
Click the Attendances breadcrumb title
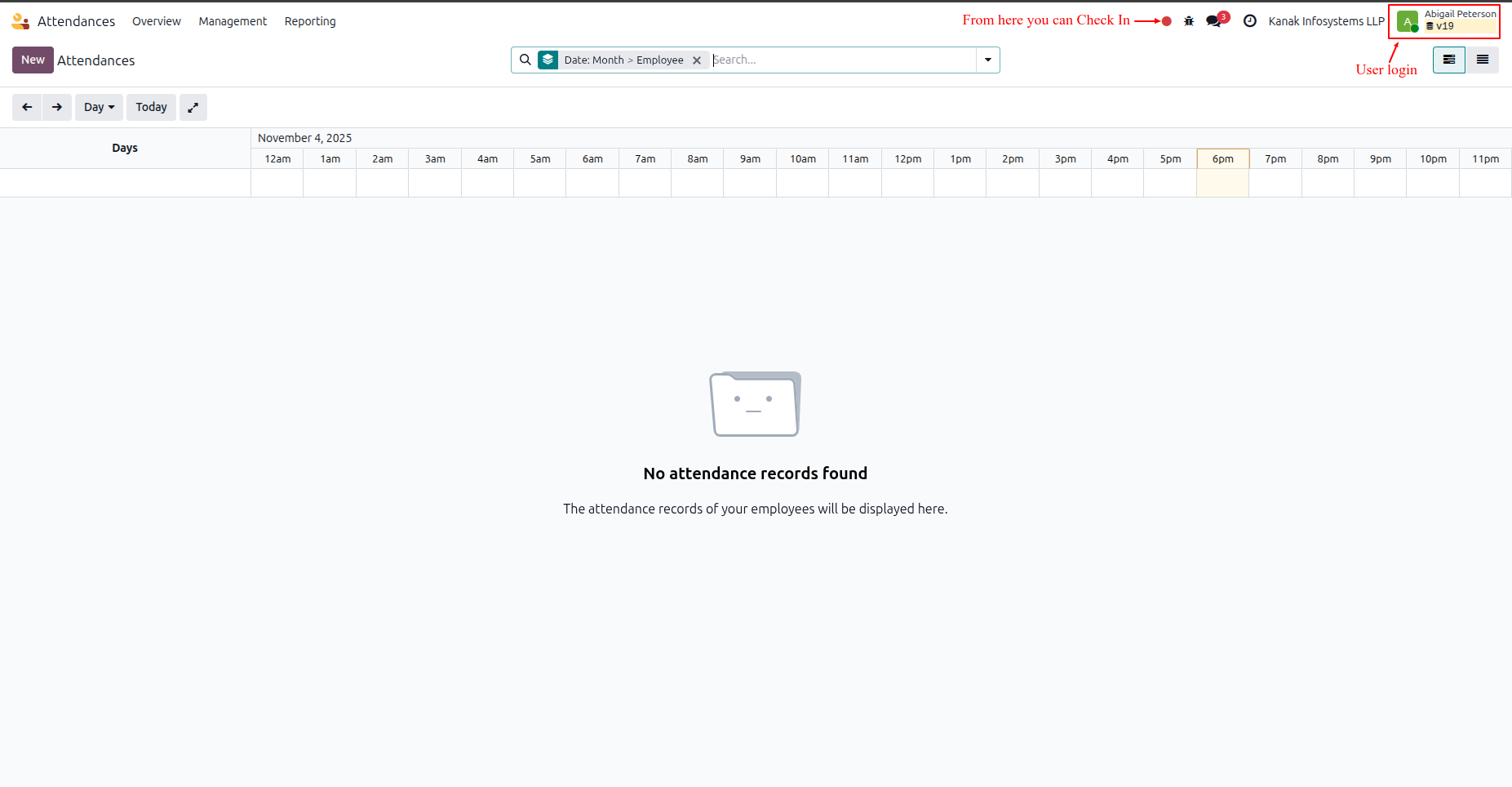click(x=96, y=60)
